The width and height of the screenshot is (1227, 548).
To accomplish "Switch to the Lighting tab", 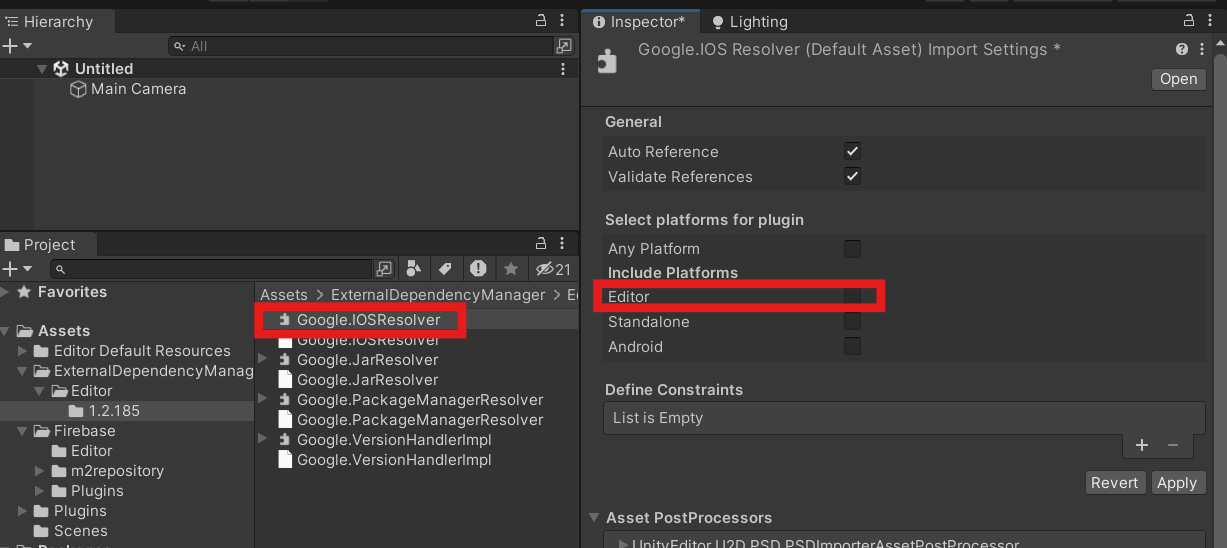I will pos(749,21).
